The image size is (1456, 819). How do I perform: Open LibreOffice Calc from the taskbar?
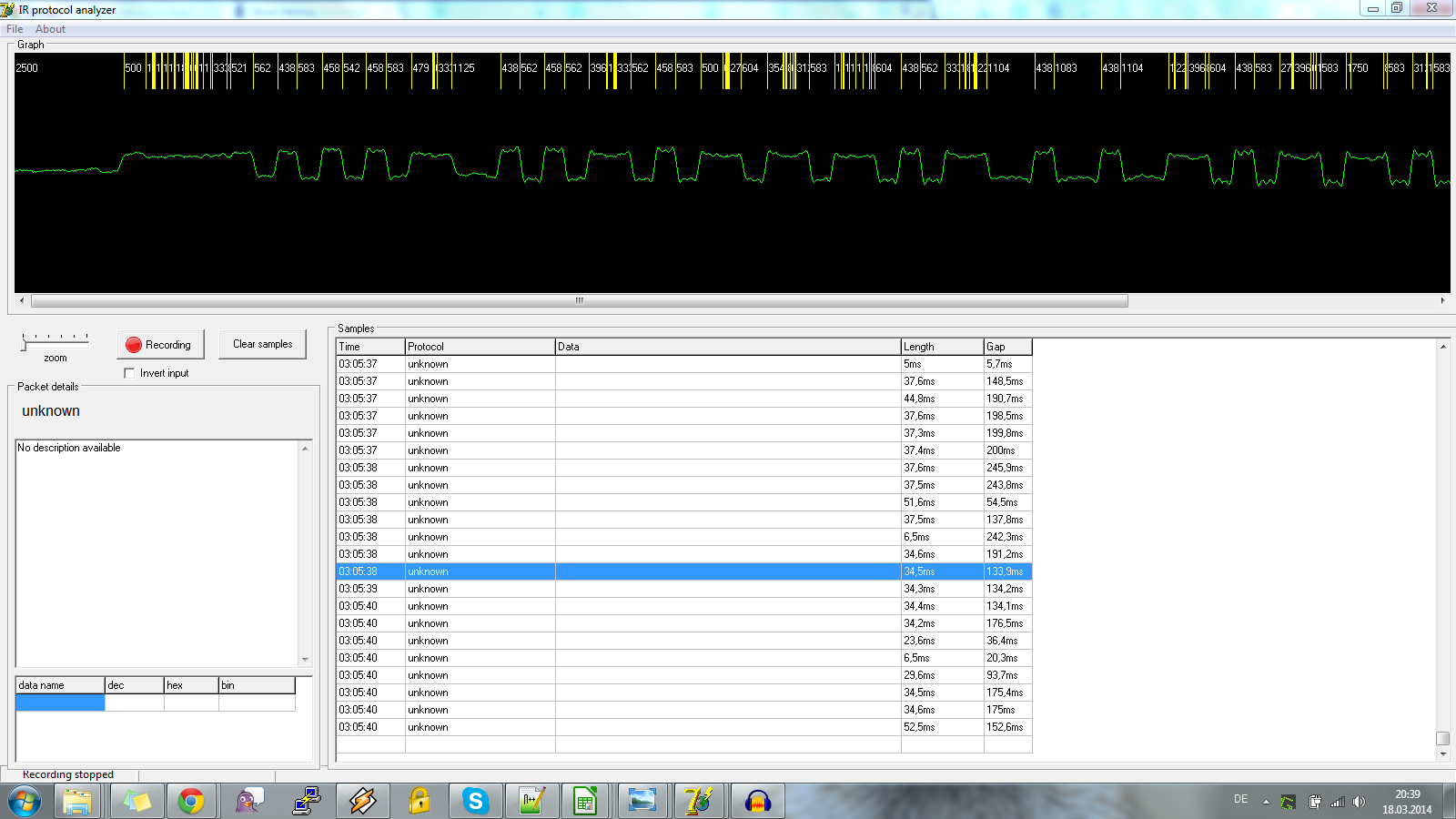(x=585, y=801)
